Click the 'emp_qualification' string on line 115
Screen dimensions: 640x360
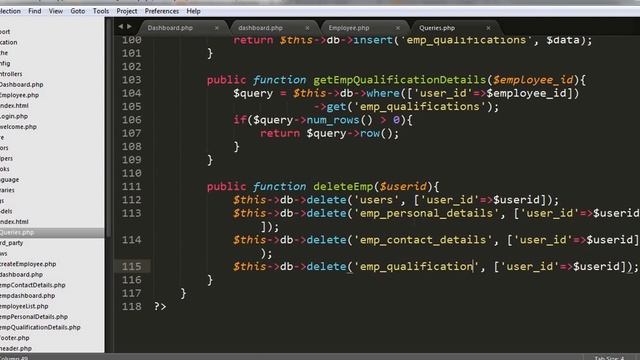417,267
